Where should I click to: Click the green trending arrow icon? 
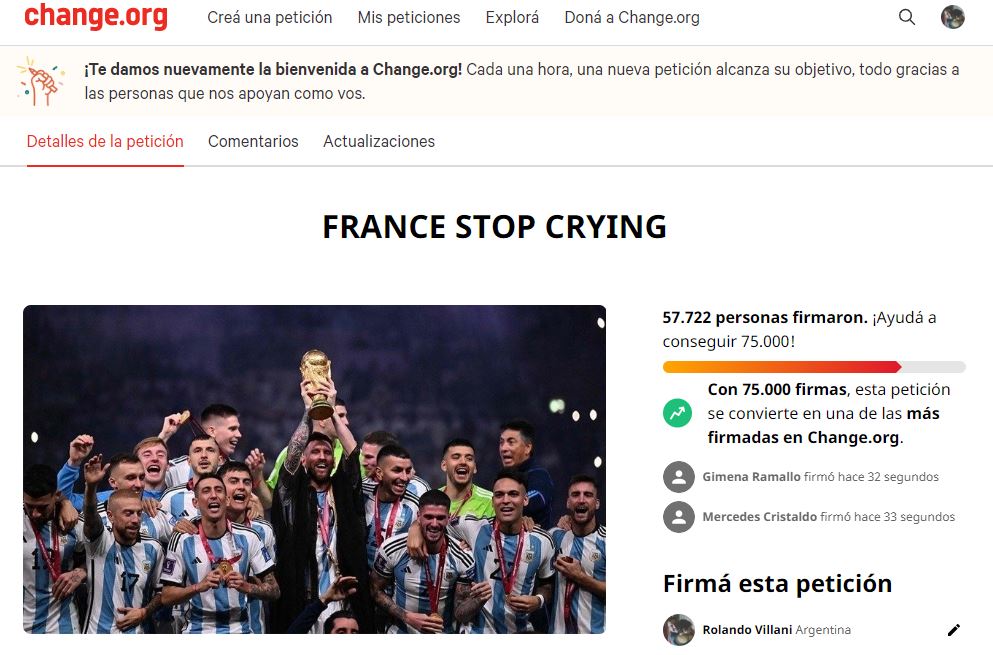tap(678, 413)
